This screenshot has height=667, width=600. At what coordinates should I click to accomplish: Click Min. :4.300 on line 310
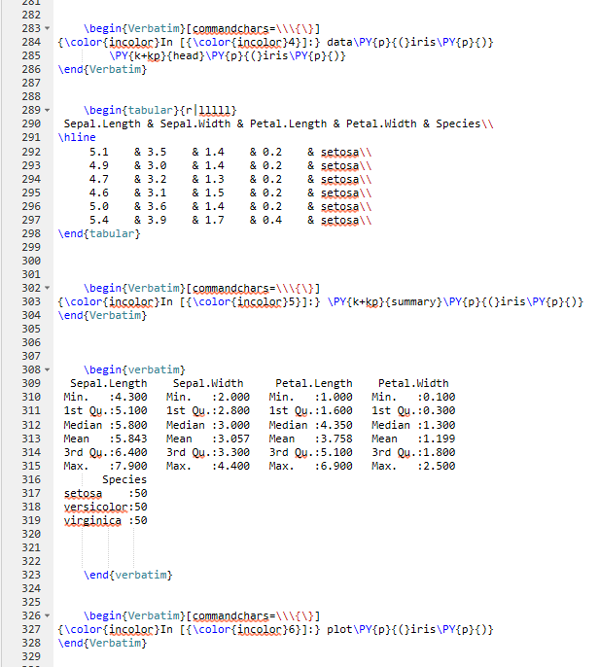[x=106, y=397]
